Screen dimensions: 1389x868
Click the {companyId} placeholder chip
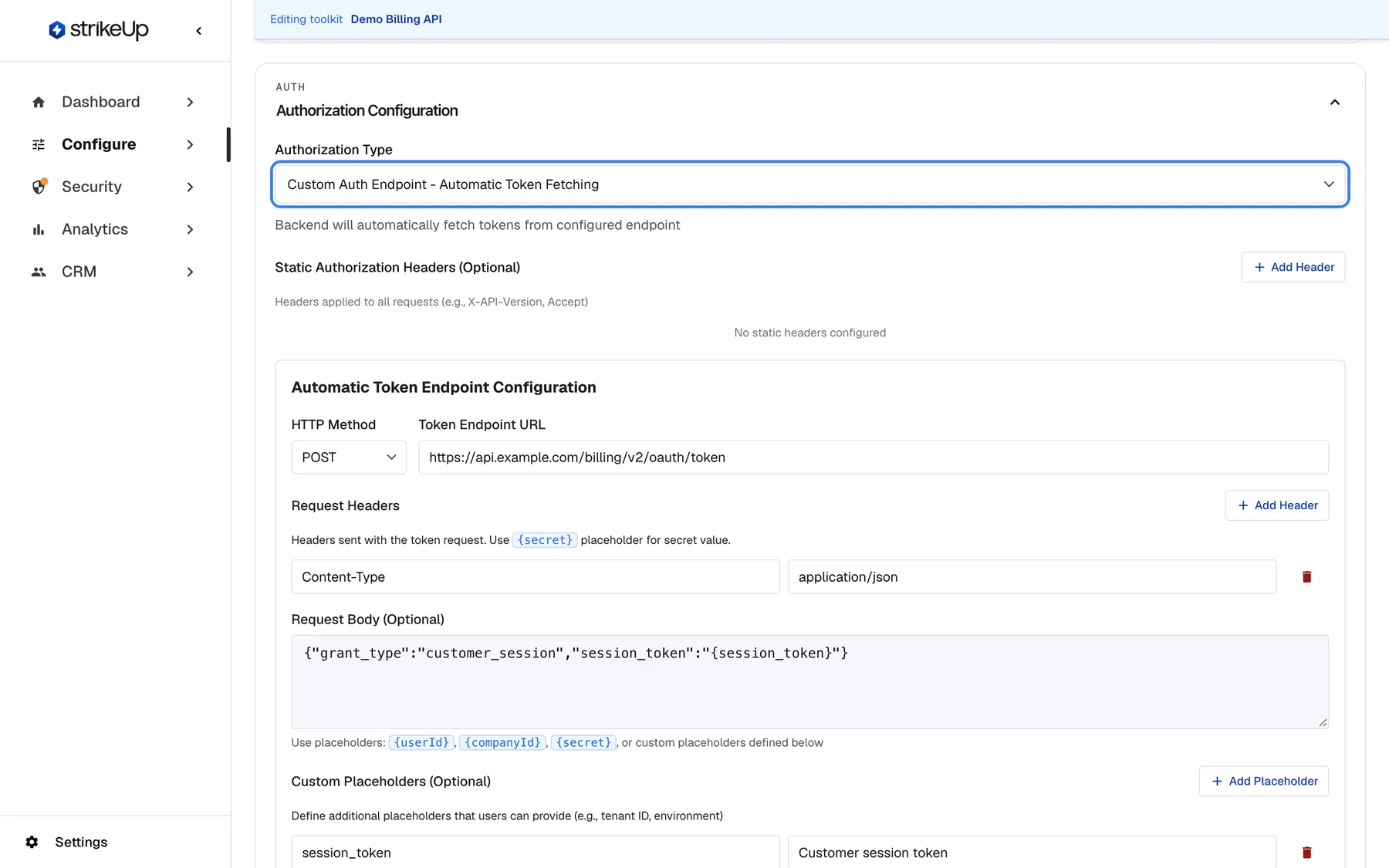click(x=502, y=742)
